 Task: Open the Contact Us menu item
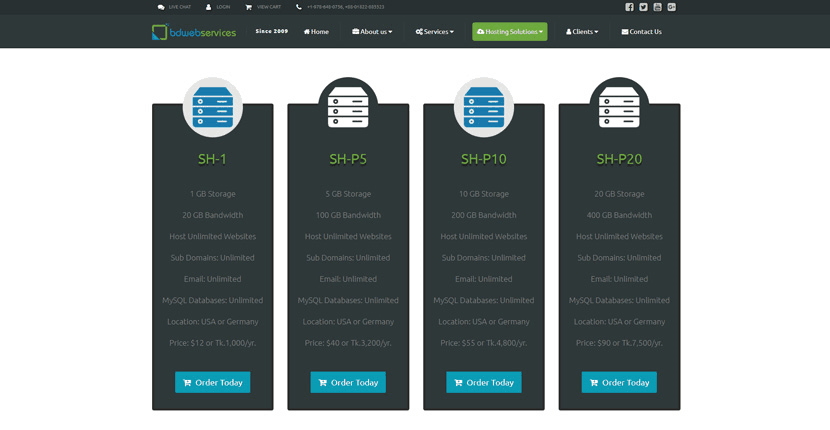click(x=642, y=32)
